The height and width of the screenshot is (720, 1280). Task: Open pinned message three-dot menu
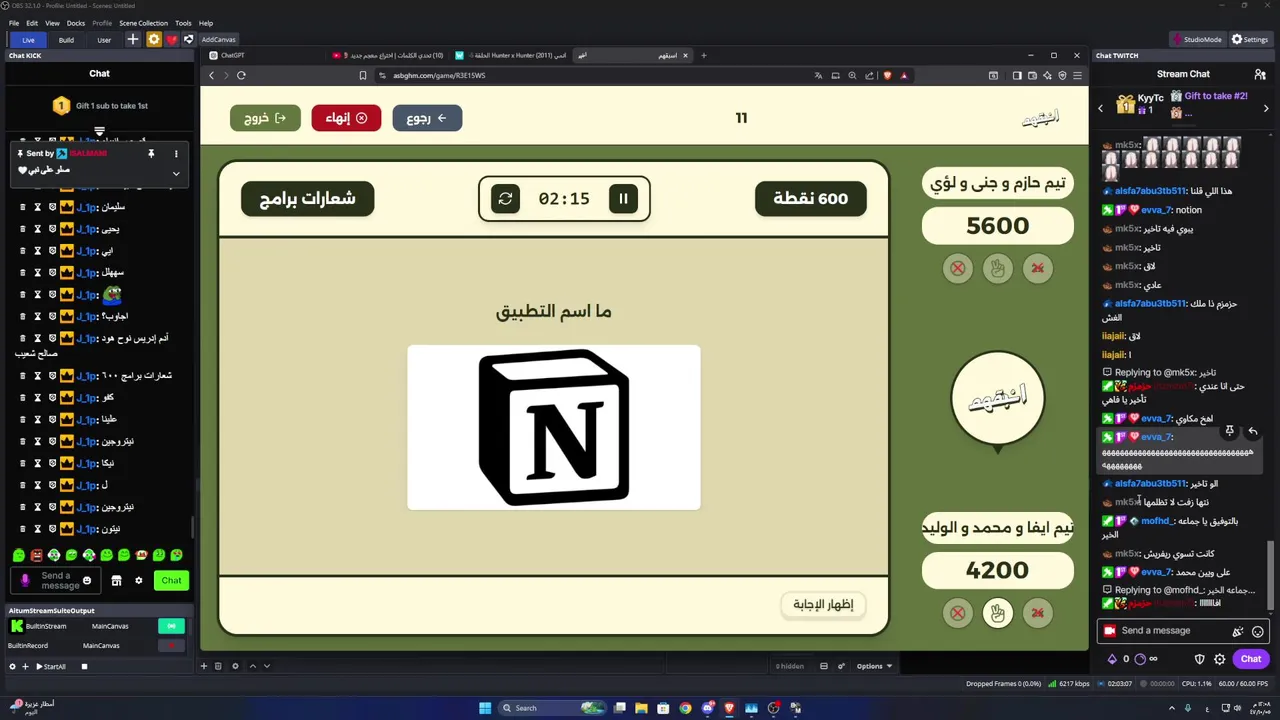coord(176,154)
